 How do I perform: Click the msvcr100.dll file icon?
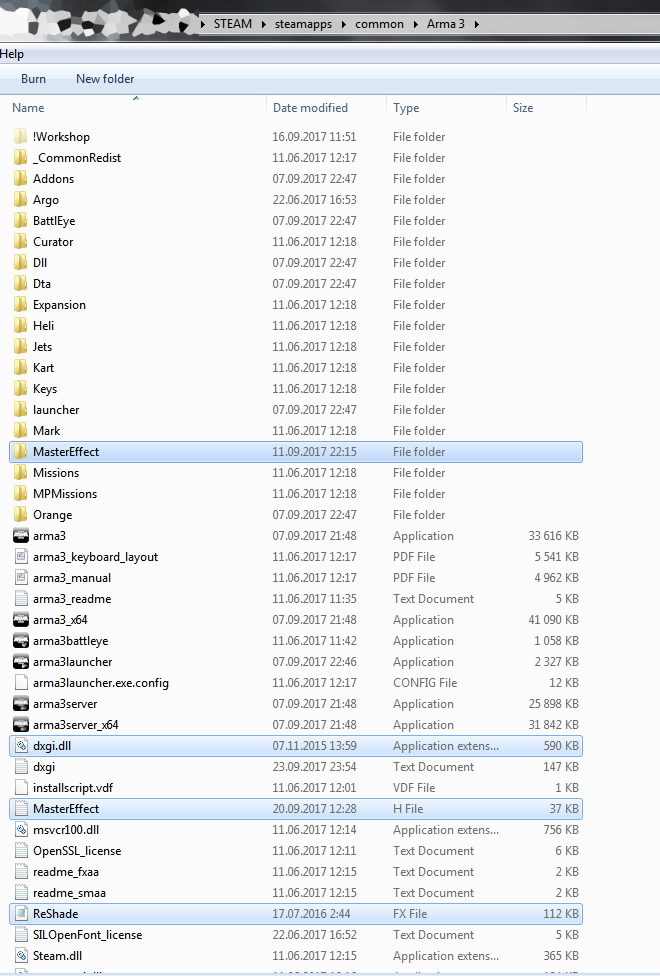(x=21, y=830)
